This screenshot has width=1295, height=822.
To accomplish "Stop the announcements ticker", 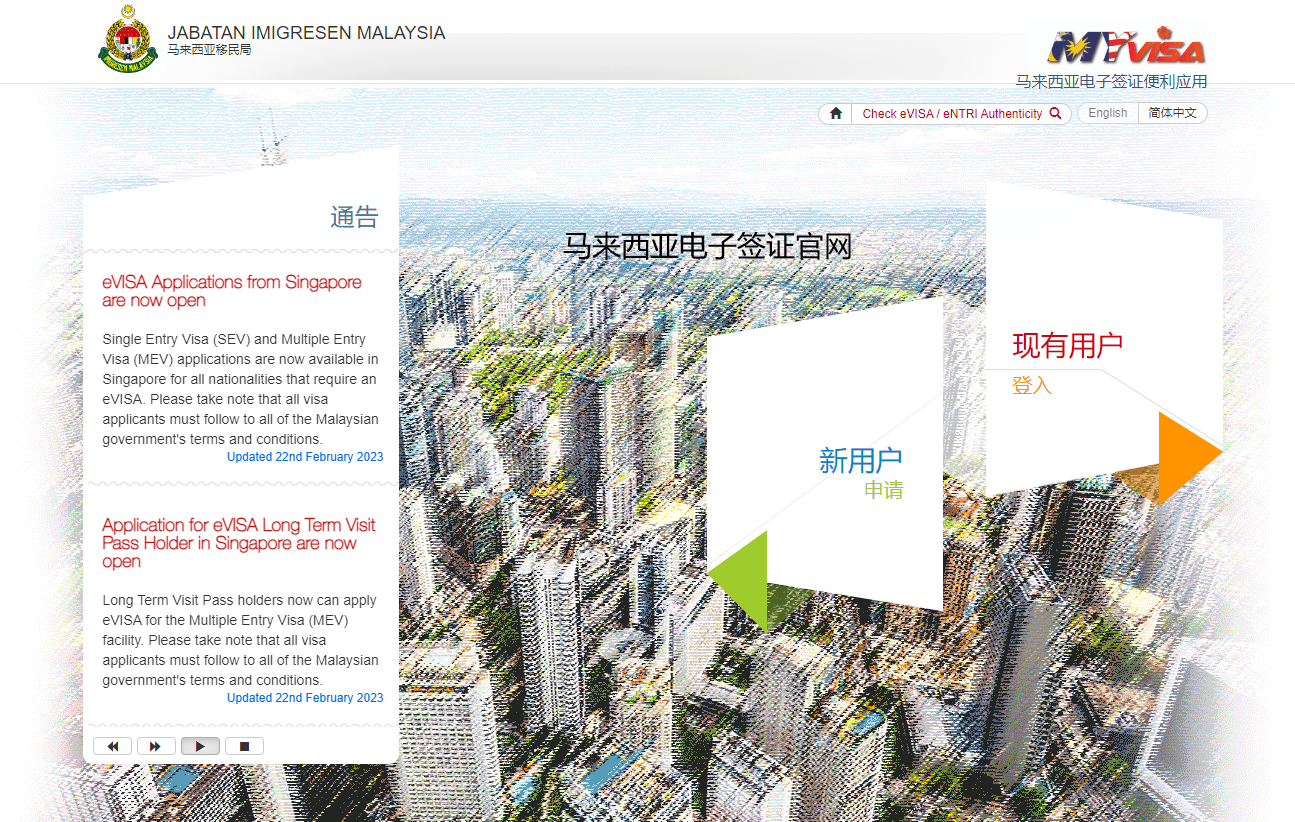I will pyautogui.click(x=244, y=746).
